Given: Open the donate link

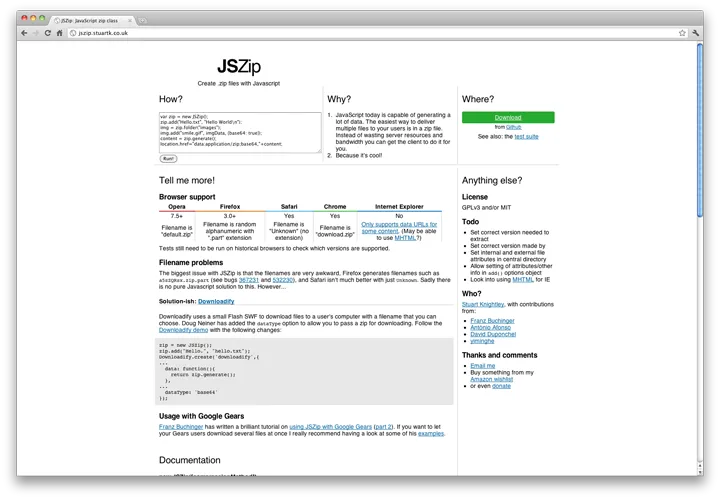Looking at the screenshot, I should (x=501, y=387).
